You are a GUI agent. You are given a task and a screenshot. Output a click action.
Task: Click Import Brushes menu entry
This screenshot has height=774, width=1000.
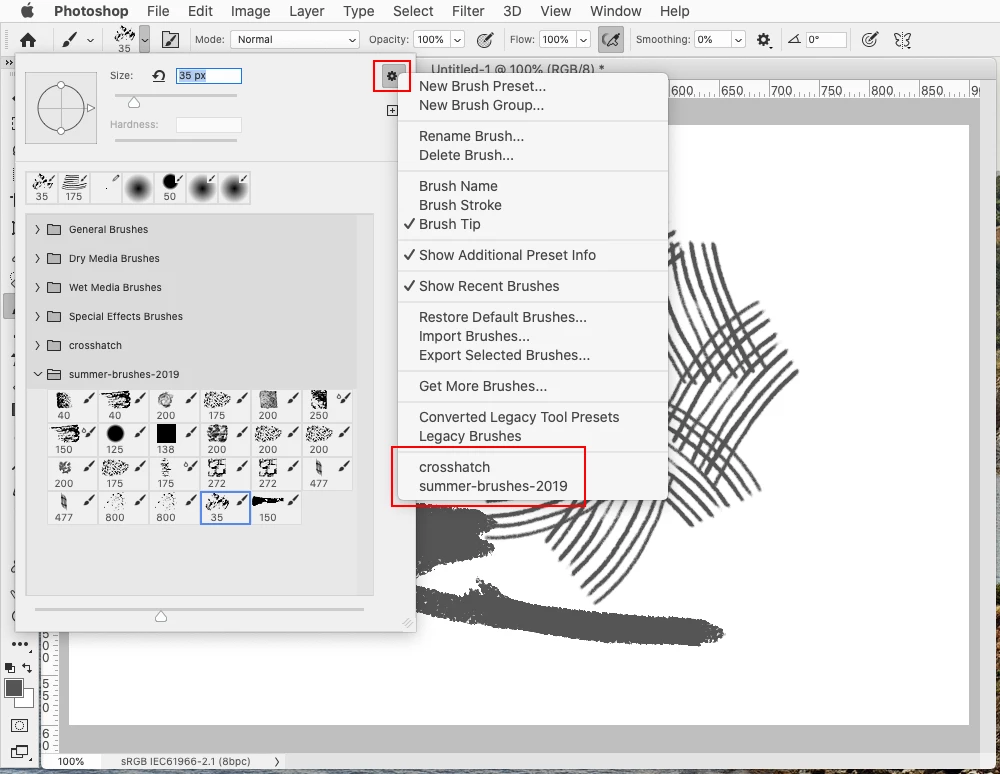[474, 336]
